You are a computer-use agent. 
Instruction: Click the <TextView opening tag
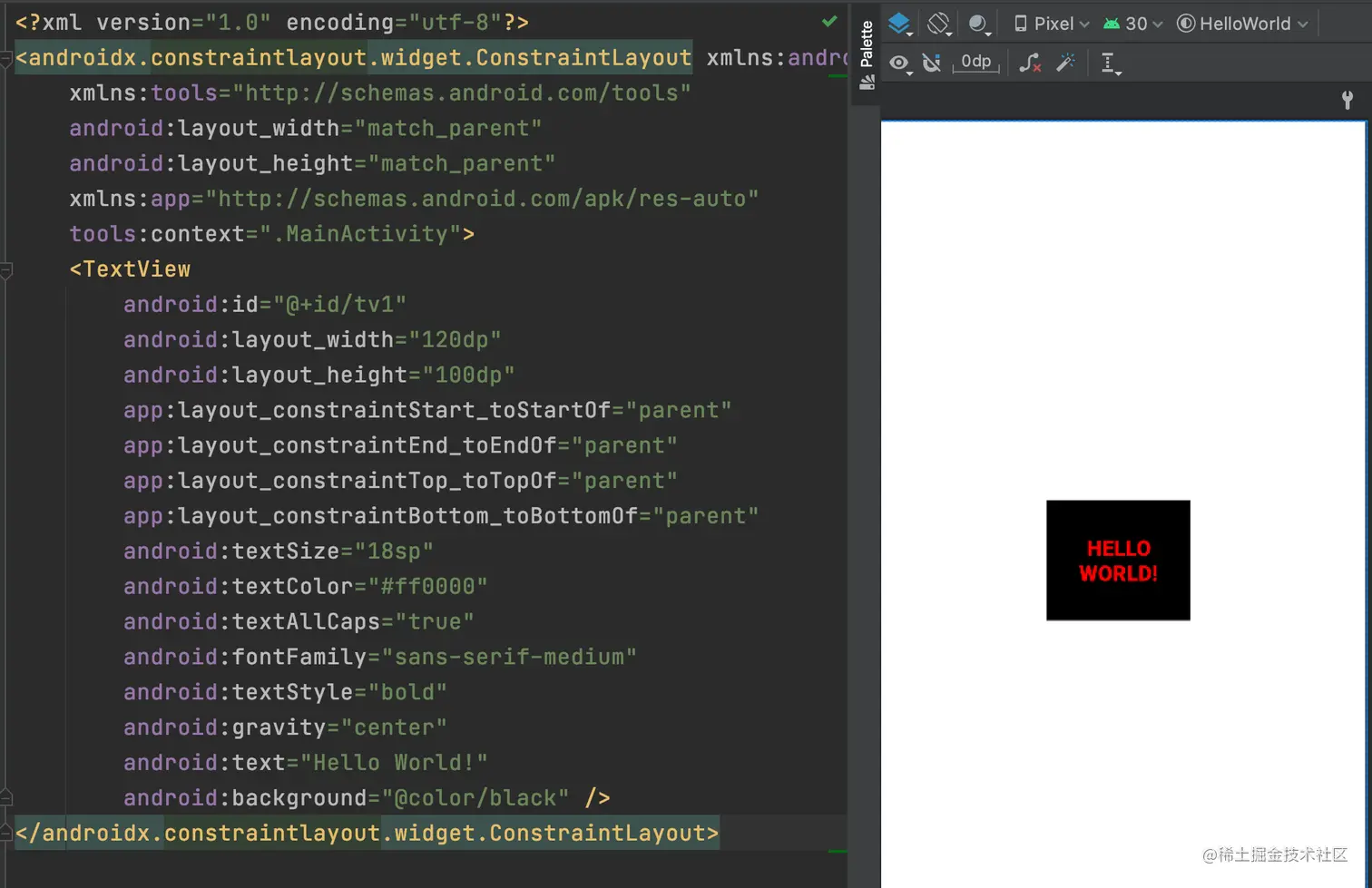click(x=130, y=269)
